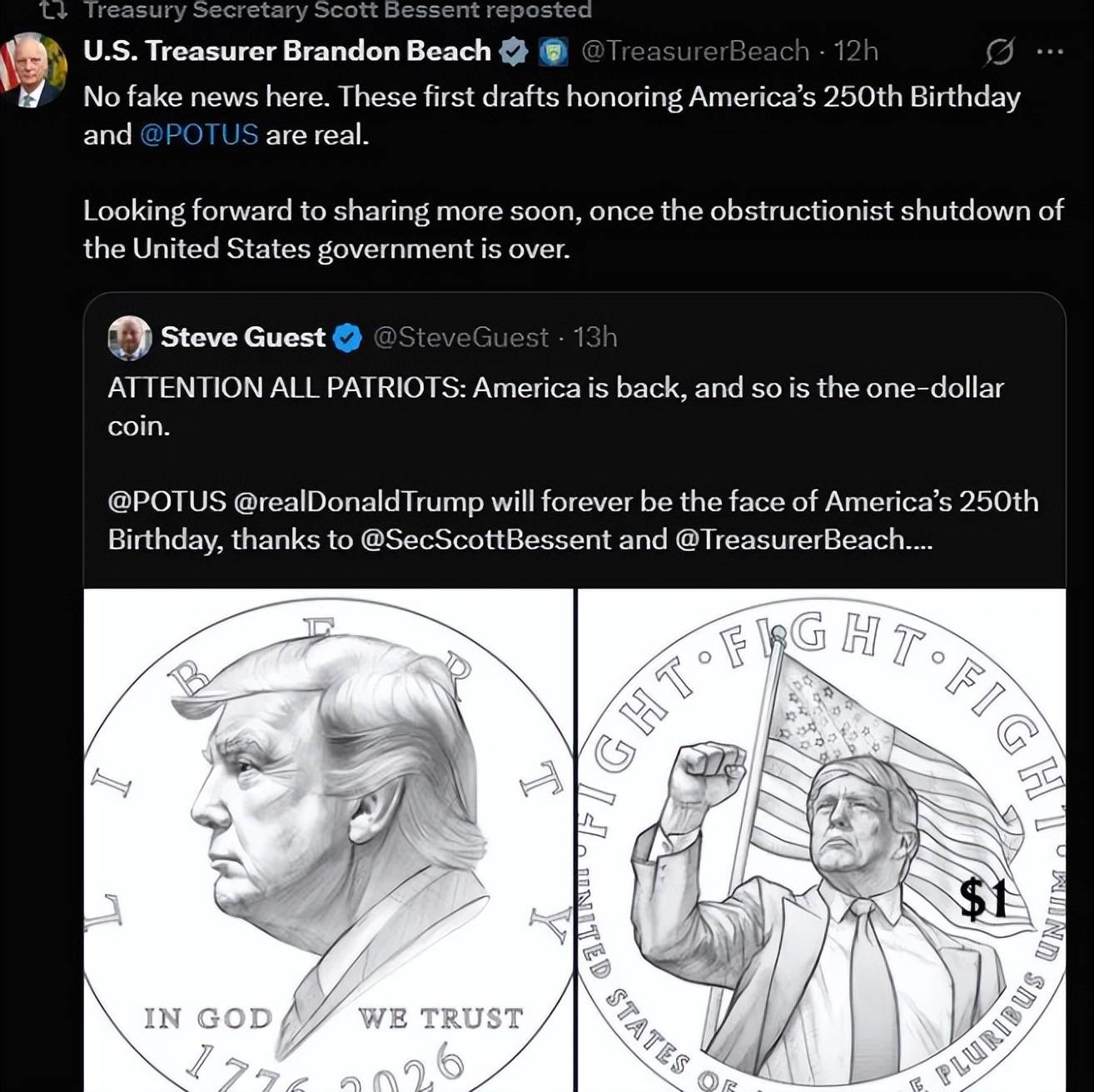The image size is (1094, 1092).
Task: Click the Steve Guest display name
Action: click(x=243, y=337)
